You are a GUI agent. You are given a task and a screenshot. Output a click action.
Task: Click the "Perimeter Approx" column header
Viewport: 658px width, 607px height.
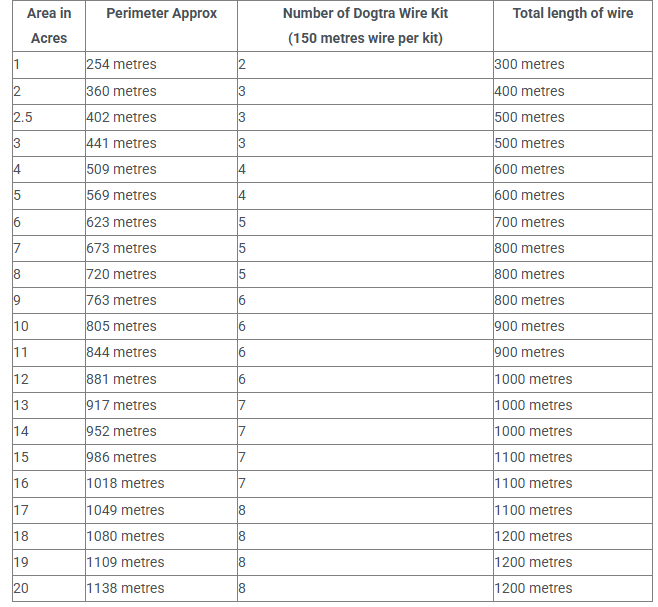(x=161, y=14)
